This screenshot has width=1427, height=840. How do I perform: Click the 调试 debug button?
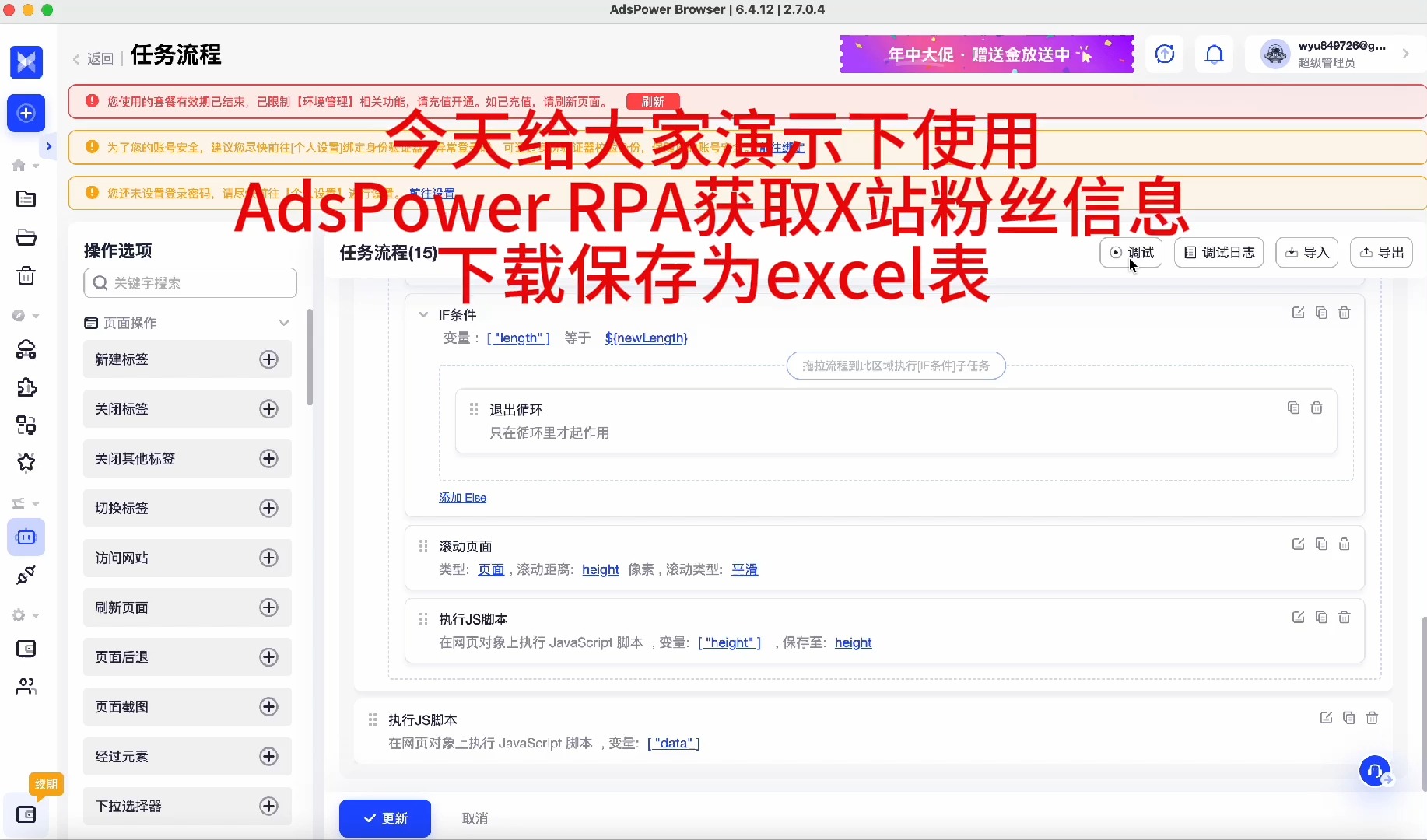coord(1131,252)
